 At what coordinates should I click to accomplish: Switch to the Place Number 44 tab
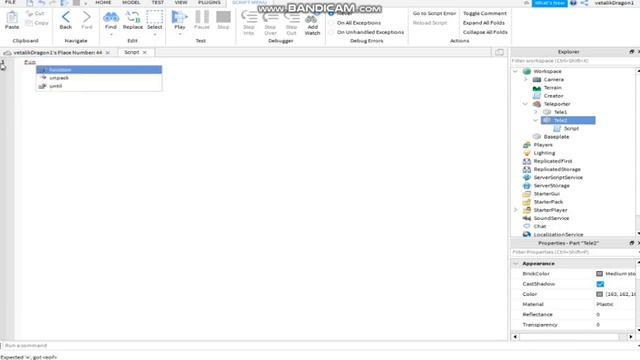tap(58, 53)
